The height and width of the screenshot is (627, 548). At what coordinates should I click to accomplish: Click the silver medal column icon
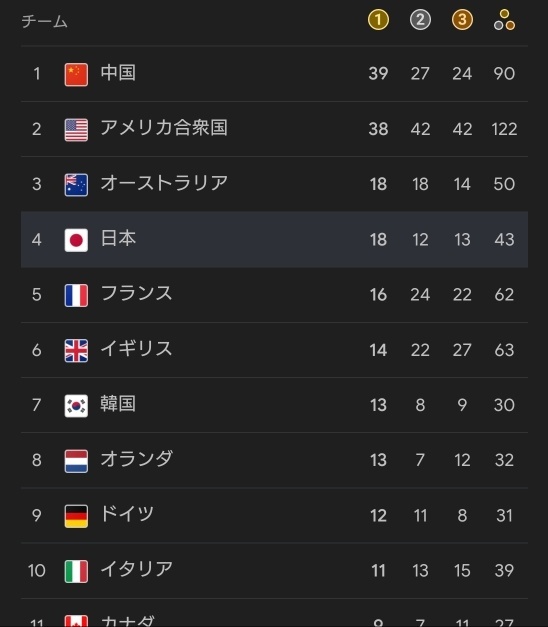pos(420,20)
